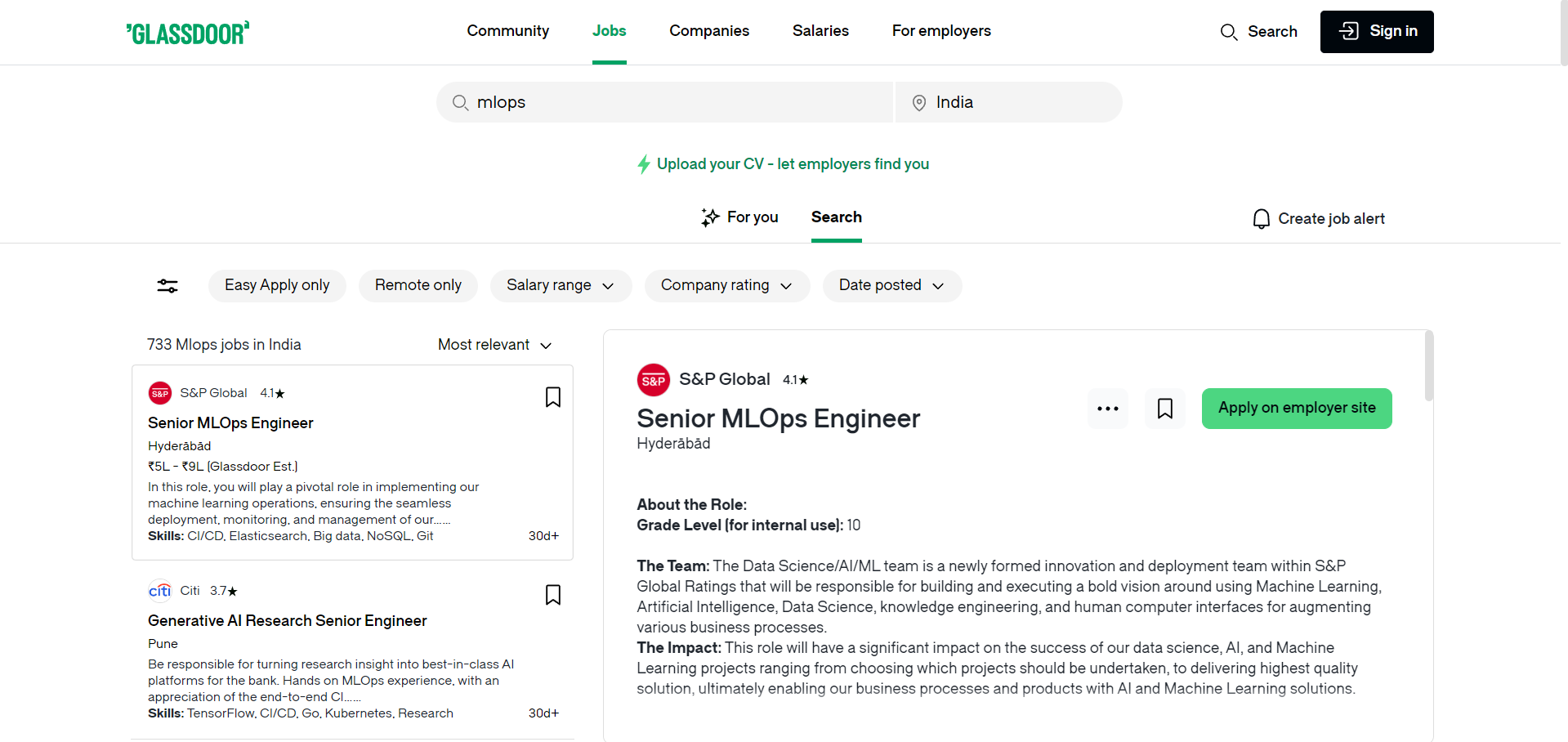The height and width of the screenshot is (742, 1568).
Task: Select the Jobs navigation tab
Action: pyautogui.click(x=610, y=31)
